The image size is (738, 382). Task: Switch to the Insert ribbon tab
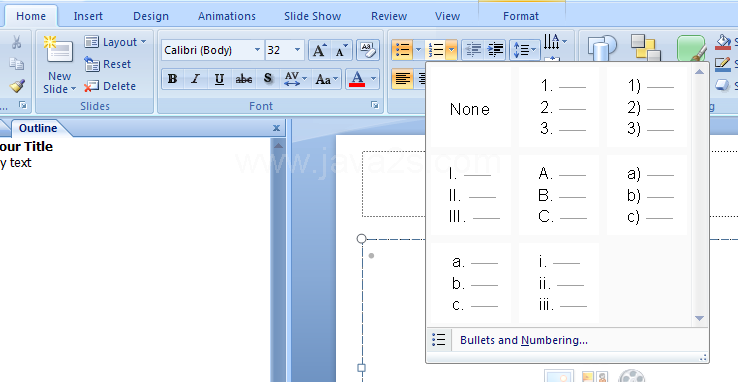coord(88,16)
